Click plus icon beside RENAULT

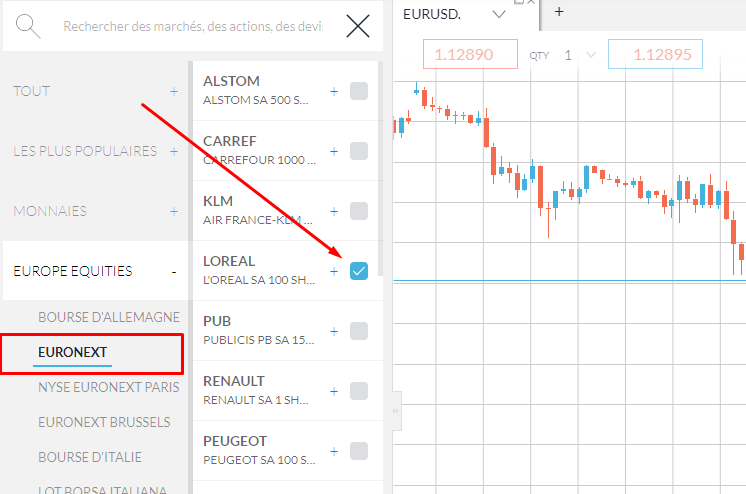point(334,391)
